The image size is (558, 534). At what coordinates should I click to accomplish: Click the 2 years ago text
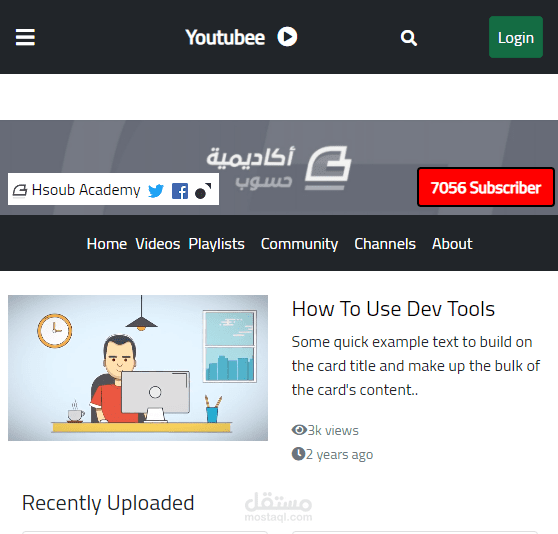[339, 455]
